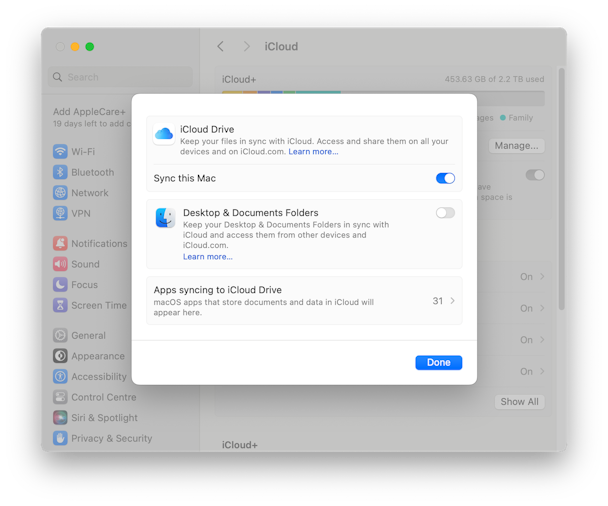The height and width of the screenshot is (506, 608).
Task: Go forward with the right arrow
Action: [247, 47]
